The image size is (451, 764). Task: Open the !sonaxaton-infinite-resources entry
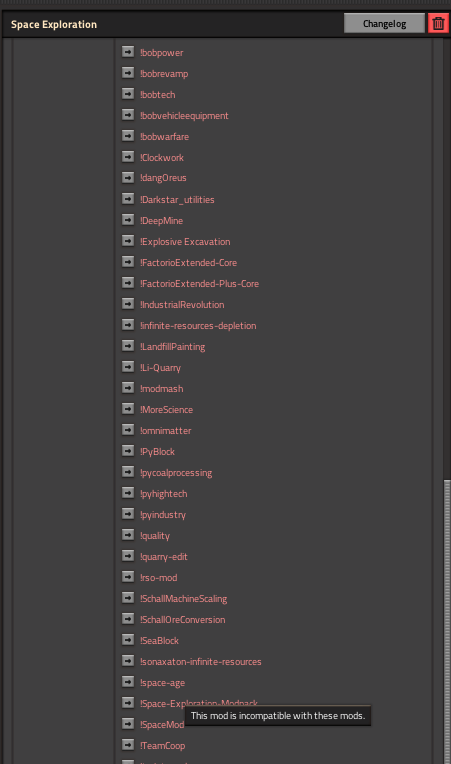tap(201, 662)
